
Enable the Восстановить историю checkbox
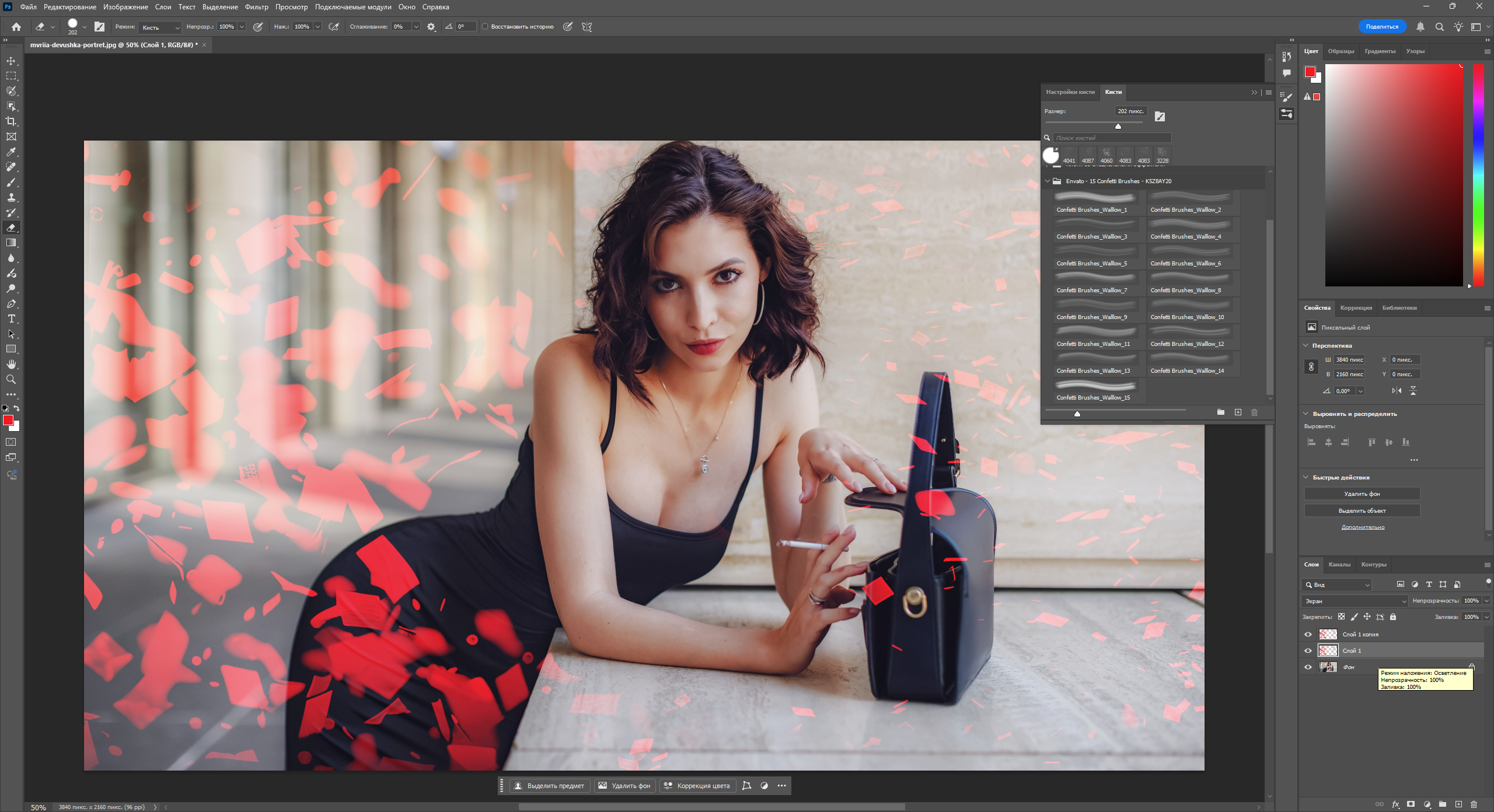click(x=485, y=27)
